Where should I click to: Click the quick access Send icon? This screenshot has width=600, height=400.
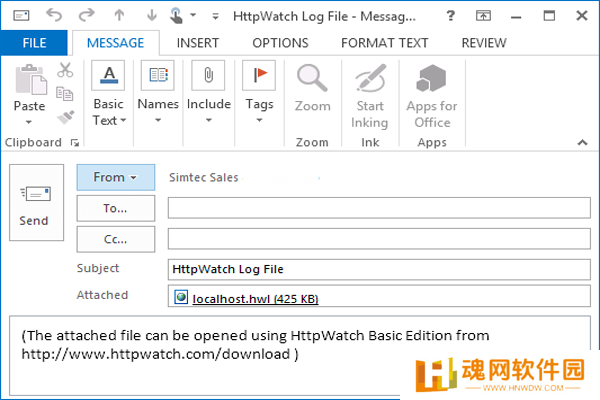[x=21, y=16]
